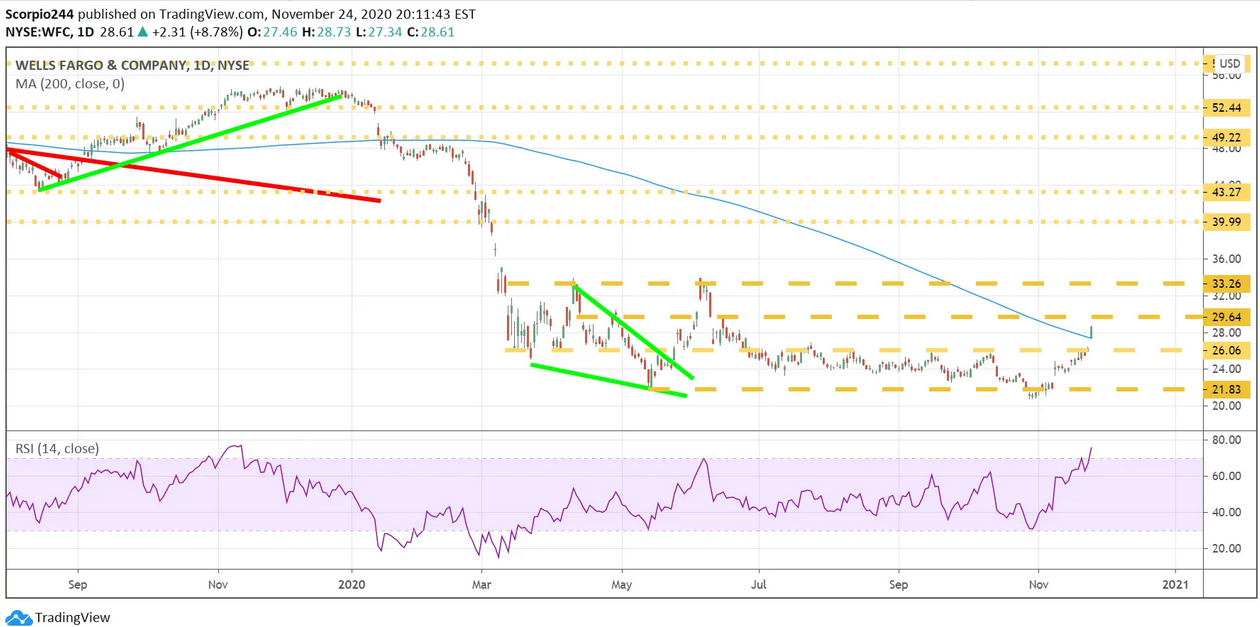
Task: Click the 52.44 price level label
Action: (1226, 107)
